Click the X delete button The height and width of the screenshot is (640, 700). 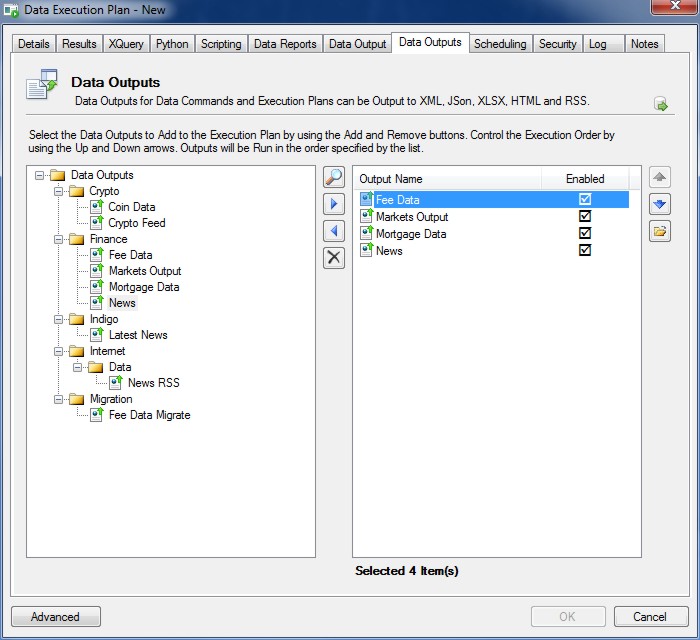(334, 257)
